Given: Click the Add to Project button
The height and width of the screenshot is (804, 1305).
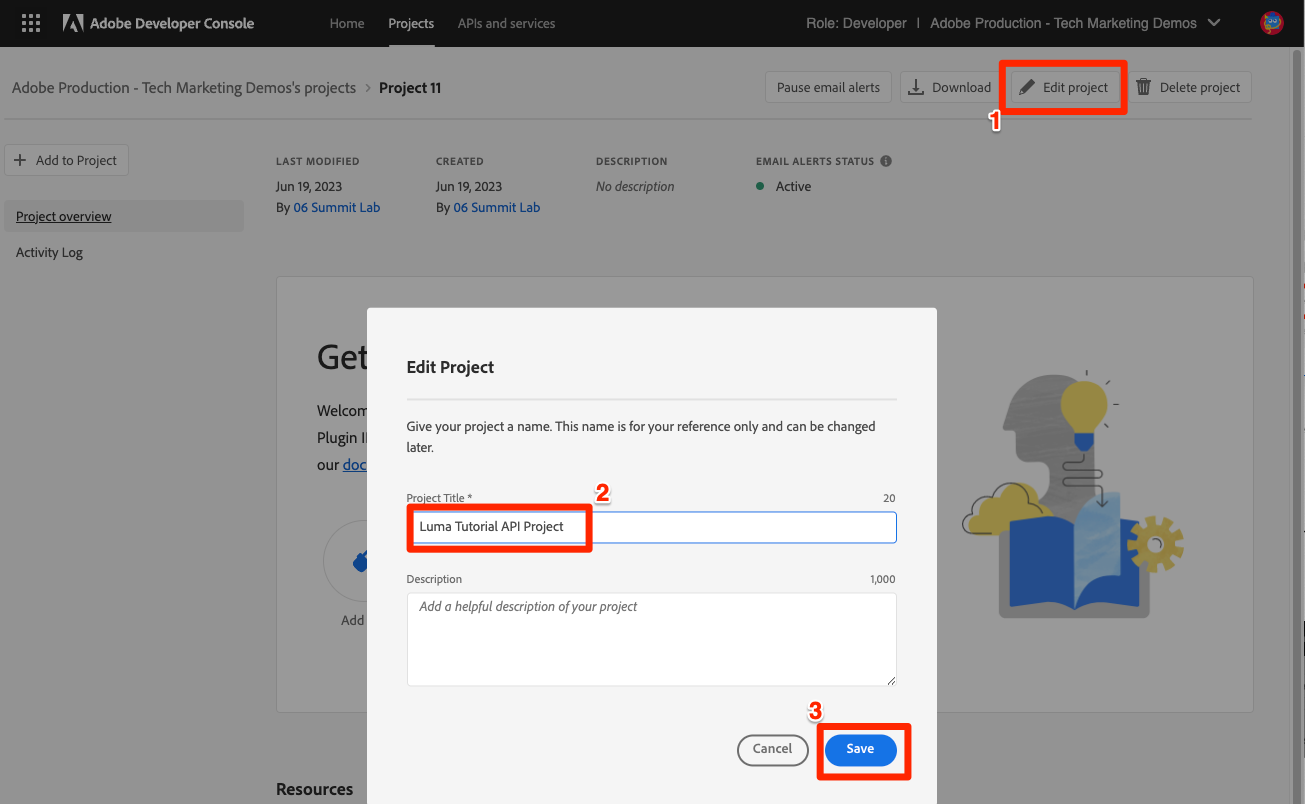Looking at the screenshot, I should [x=66, y=160].
